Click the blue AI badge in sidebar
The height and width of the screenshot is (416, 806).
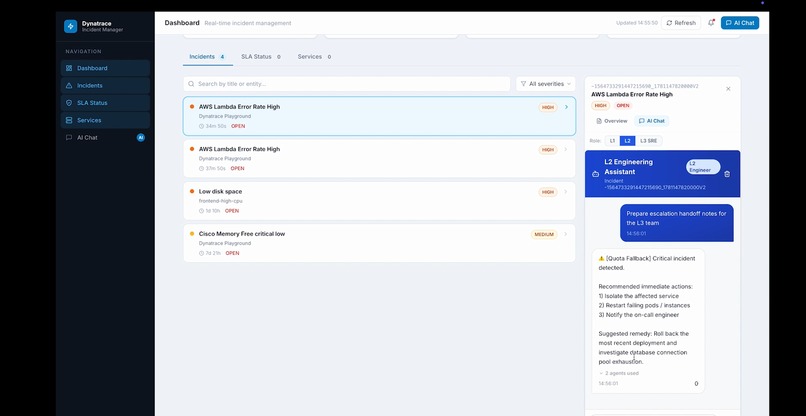(141, 138)
